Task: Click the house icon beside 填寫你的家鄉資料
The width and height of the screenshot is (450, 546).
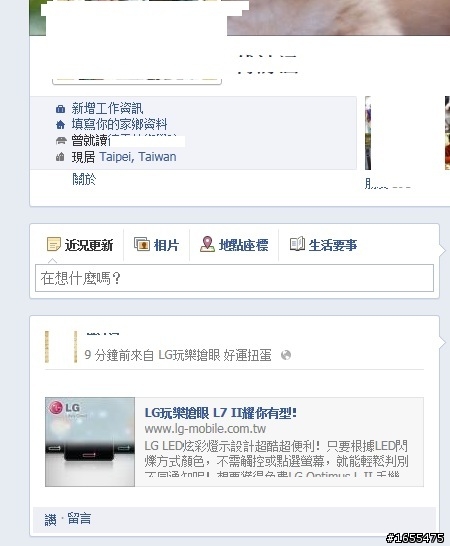Action: pyautogui.click(x=60, y=124)
